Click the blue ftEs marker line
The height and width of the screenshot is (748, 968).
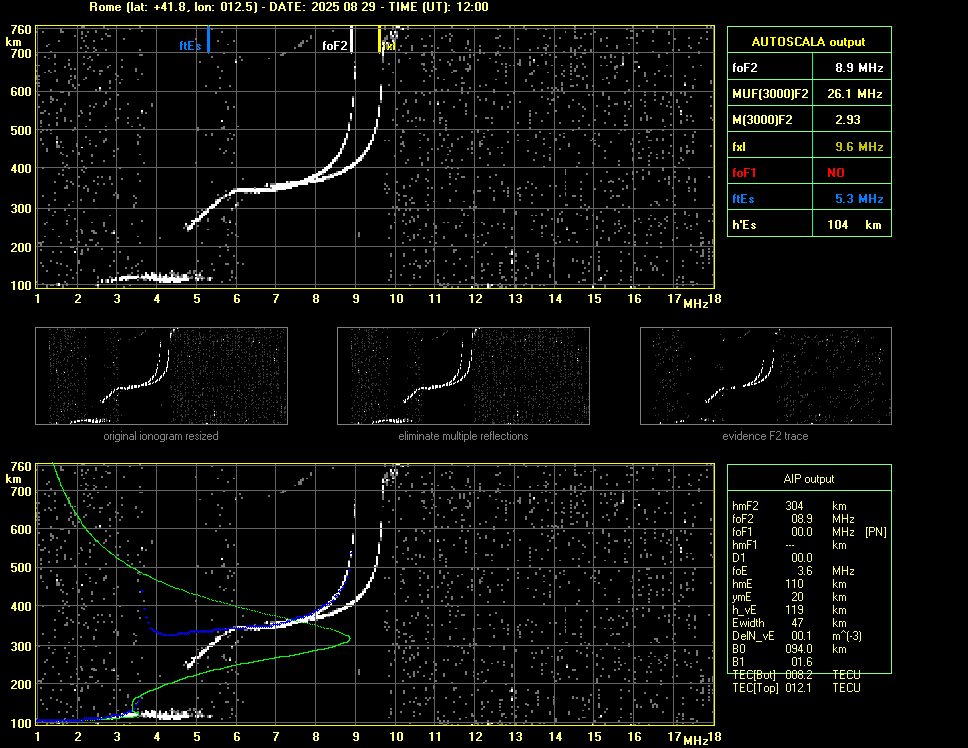tap(209, 39)
